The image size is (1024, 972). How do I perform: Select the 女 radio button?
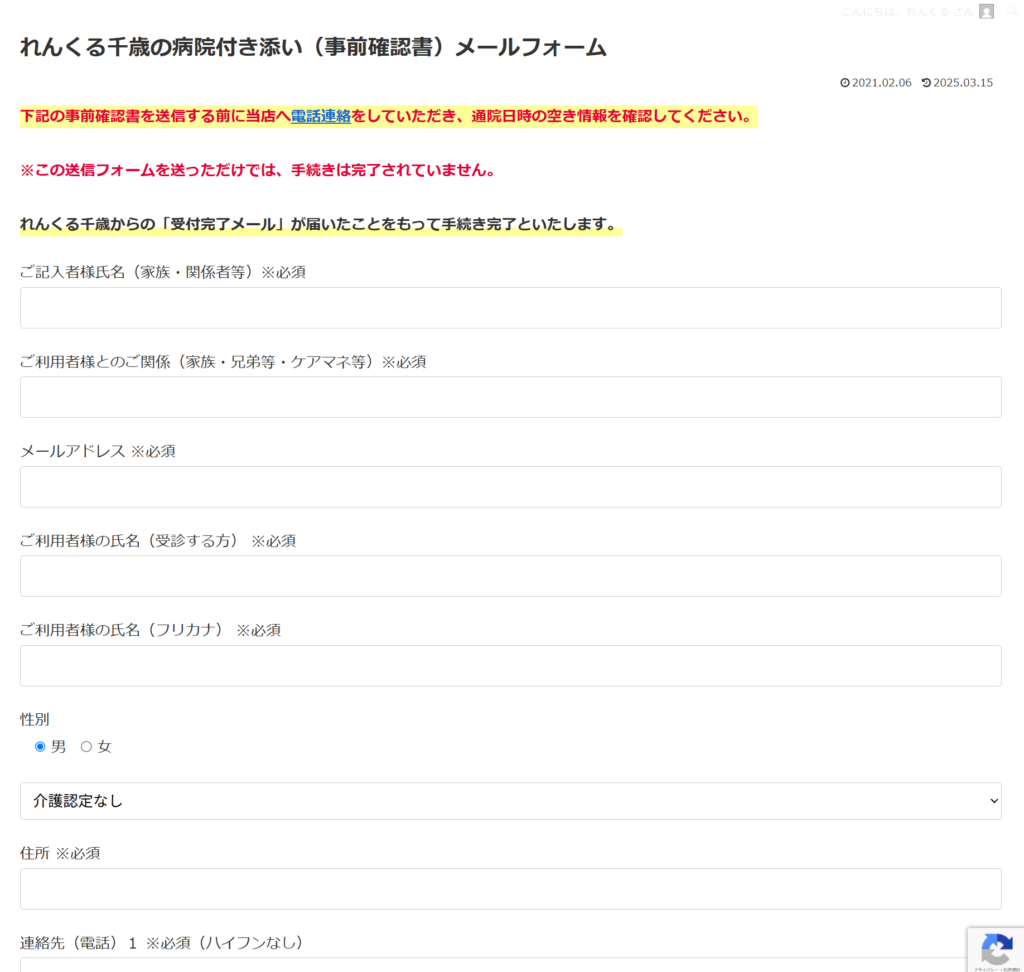click(x=86, y=746)
